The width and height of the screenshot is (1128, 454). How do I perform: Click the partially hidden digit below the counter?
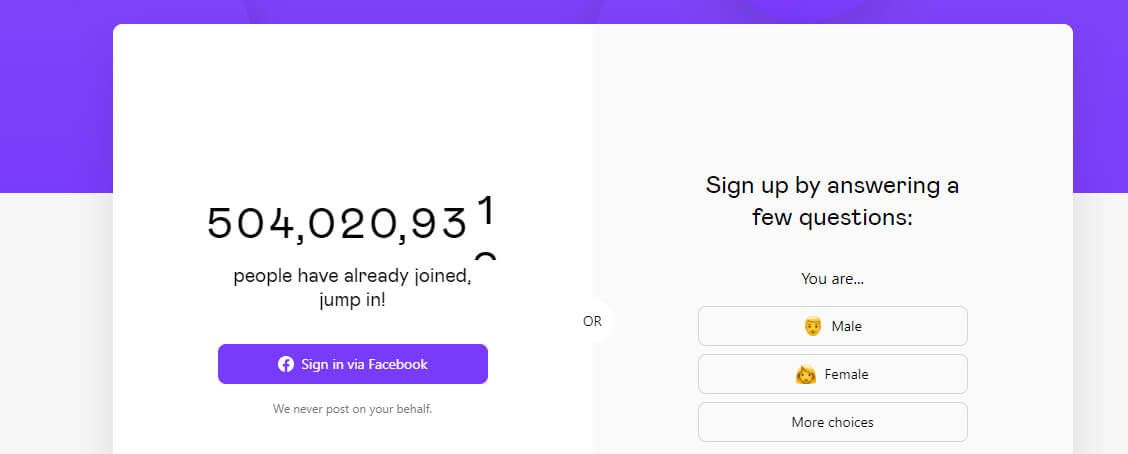click(x=487, y=254)
